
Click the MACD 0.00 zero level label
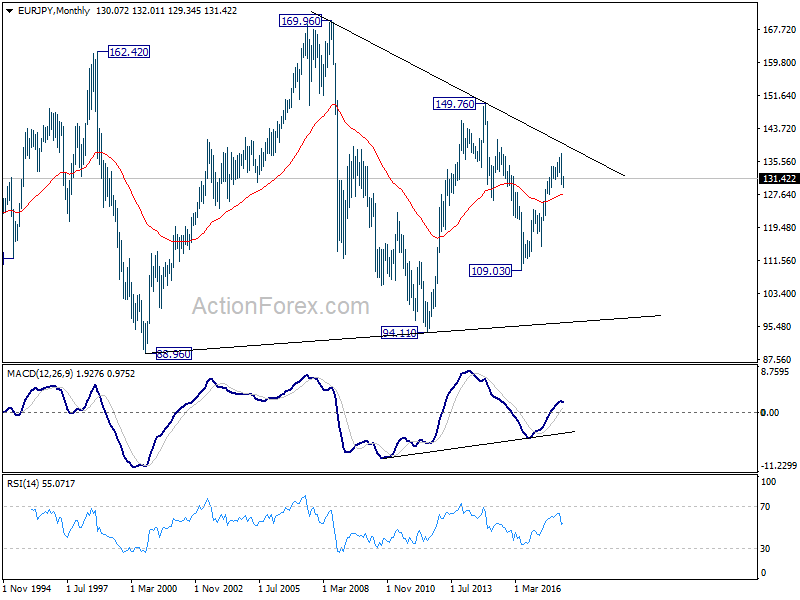pos(769,412)
